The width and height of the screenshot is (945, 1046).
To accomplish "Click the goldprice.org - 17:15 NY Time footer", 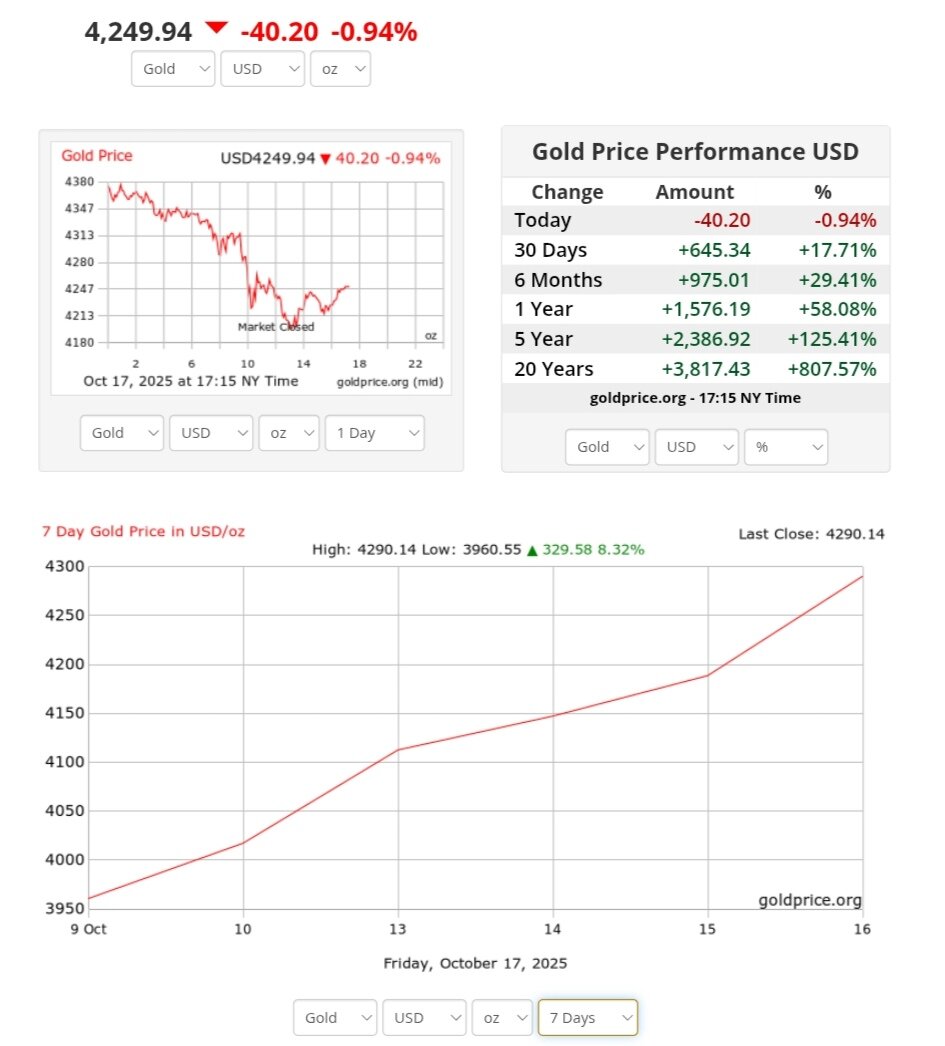I will [695, 398].
